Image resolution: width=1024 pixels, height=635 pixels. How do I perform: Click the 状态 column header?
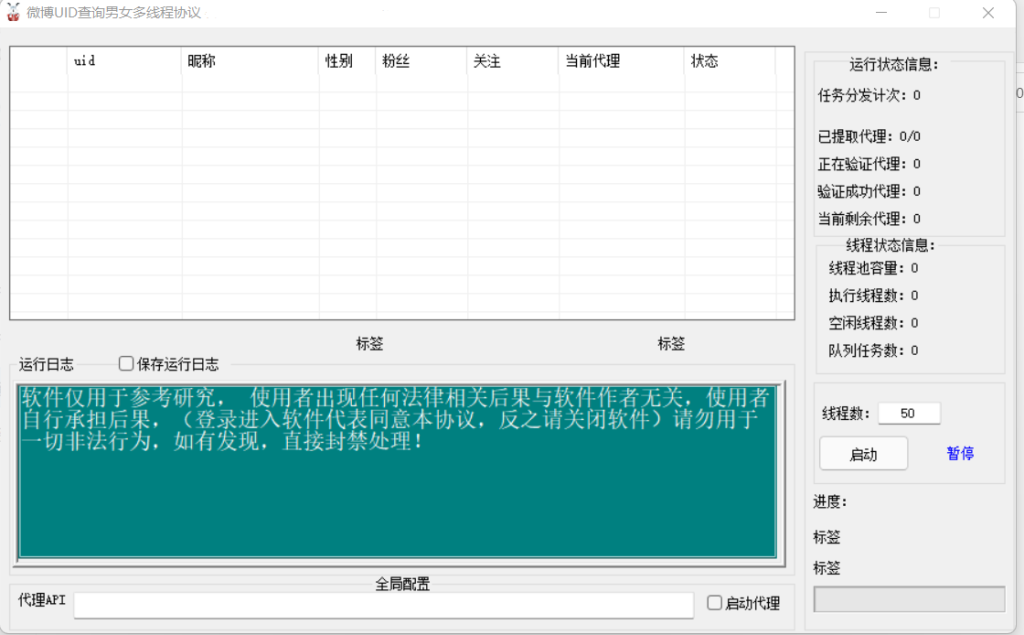click(729, 62)
